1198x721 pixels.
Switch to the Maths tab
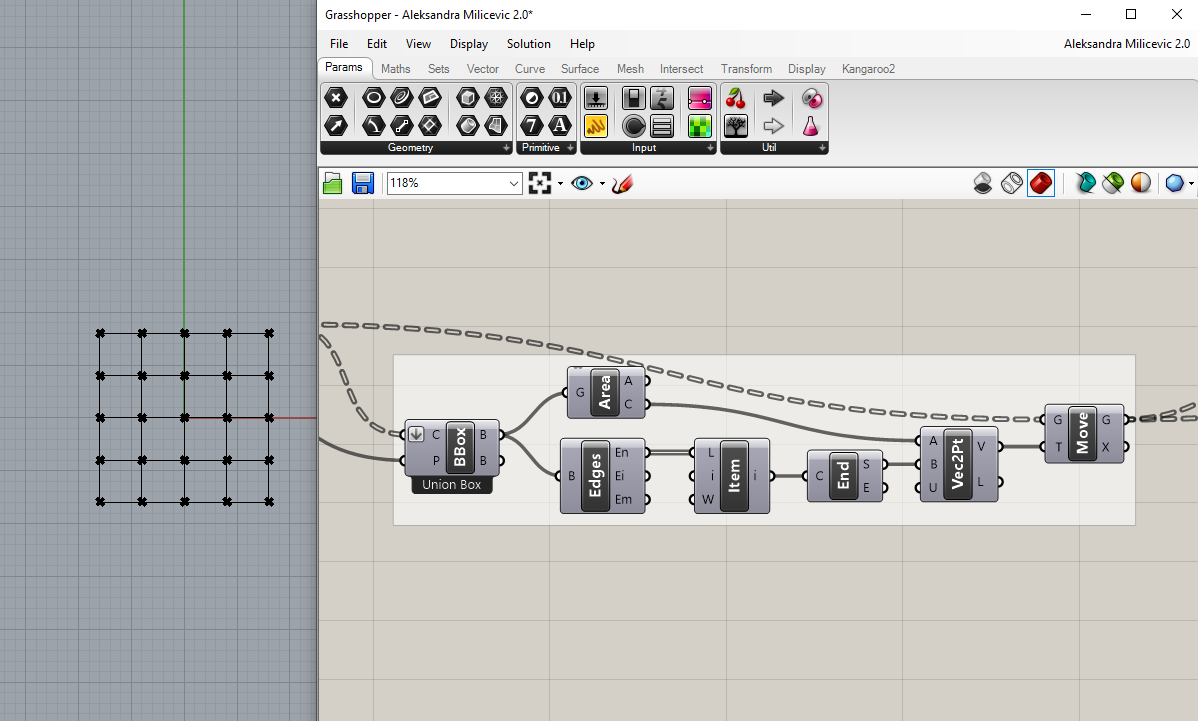(x=396, y=69)
